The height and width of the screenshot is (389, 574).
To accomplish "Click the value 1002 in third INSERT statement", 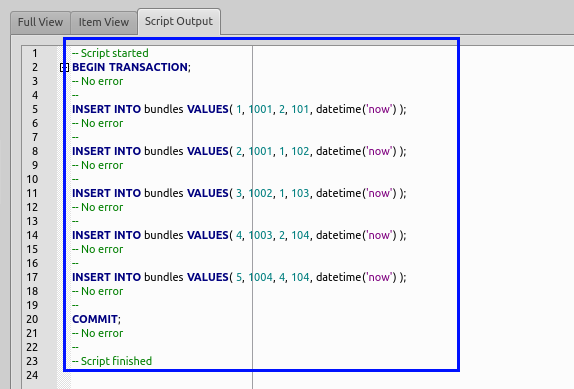I will [261, 193].
